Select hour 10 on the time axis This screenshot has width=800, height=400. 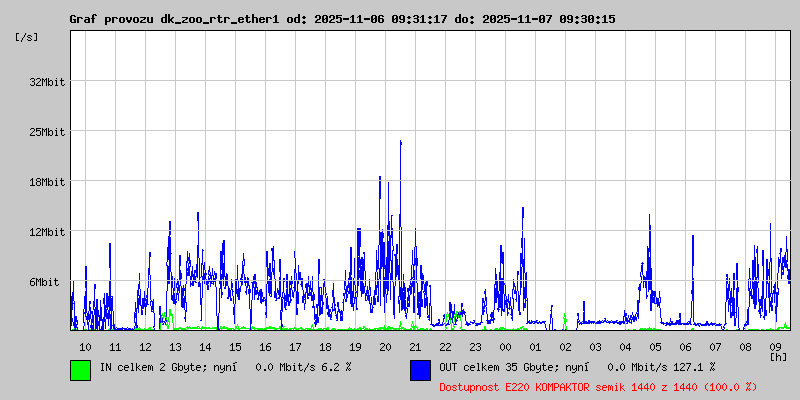point(85,346)
